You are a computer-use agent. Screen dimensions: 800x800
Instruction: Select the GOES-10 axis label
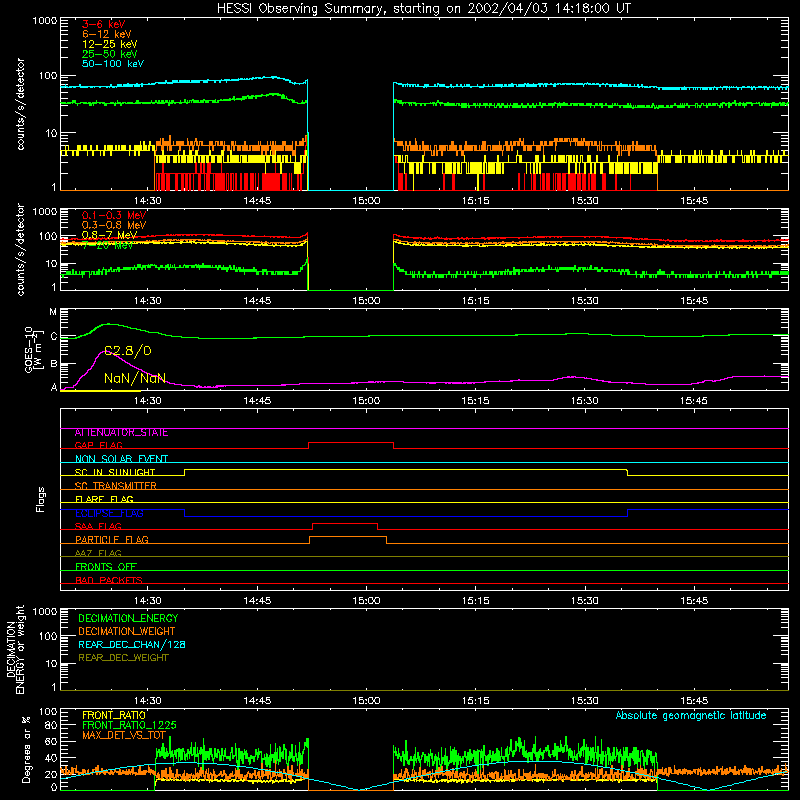(32, 350)
